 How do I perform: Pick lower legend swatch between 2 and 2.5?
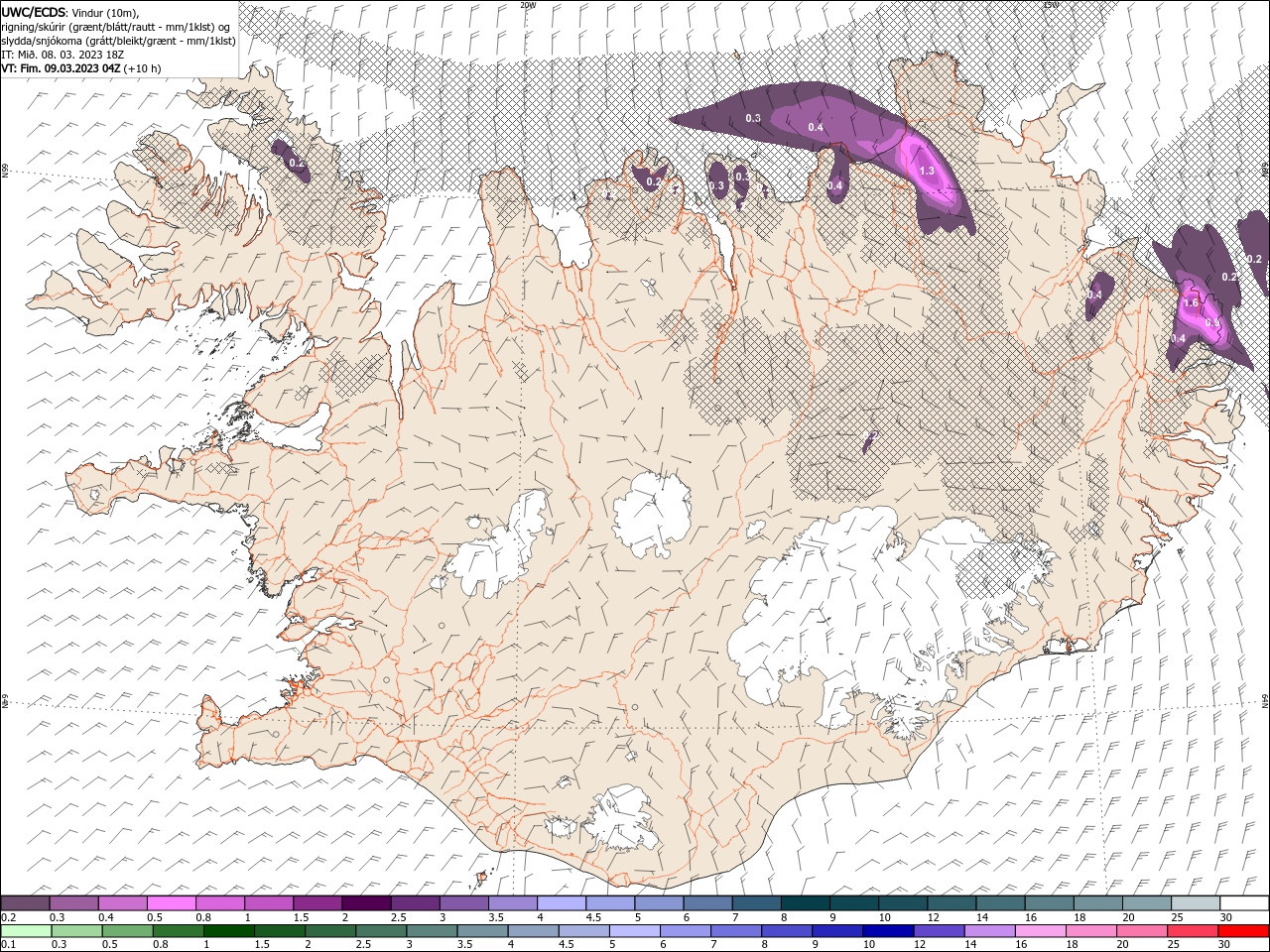click(330, 931)
